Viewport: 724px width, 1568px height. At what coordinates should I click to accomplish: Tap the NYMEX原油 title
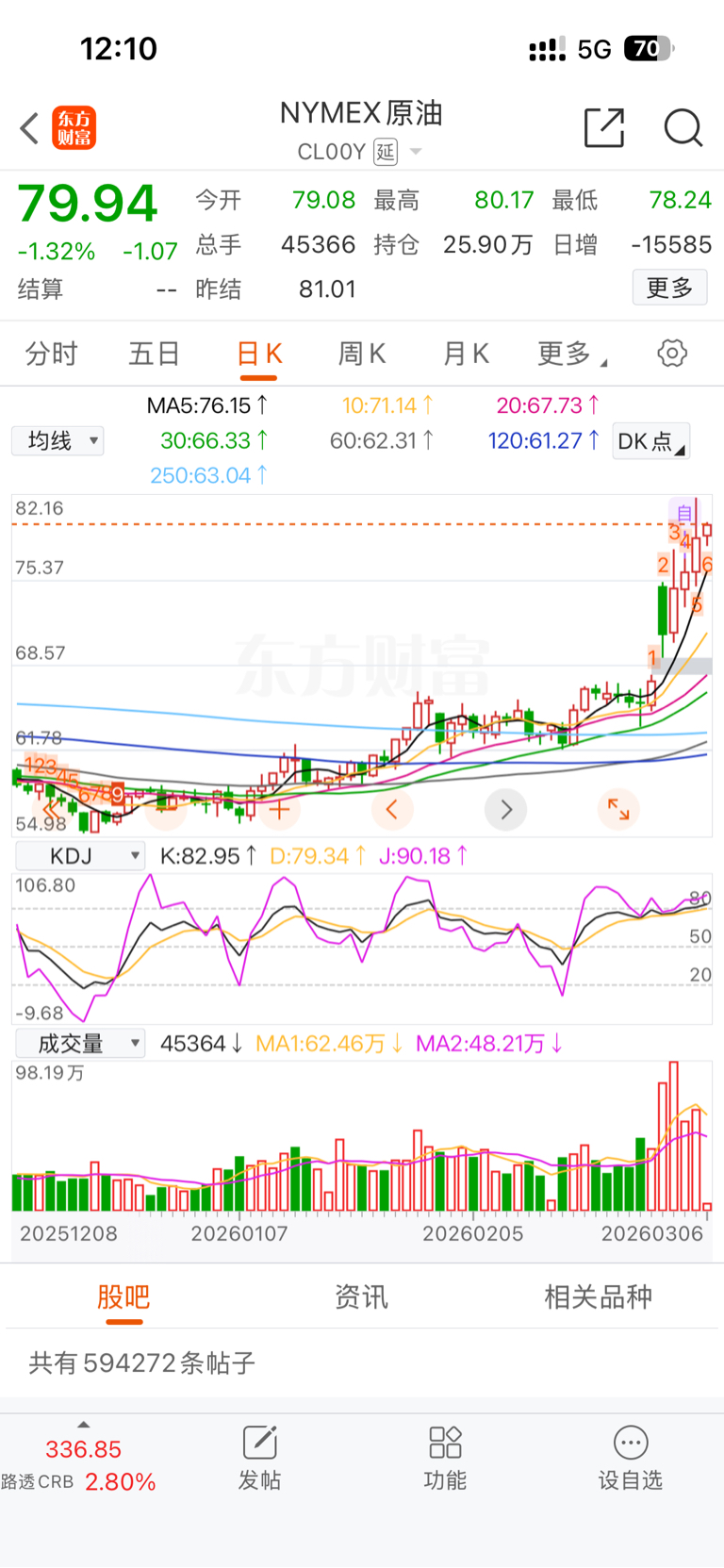coord(361,113)
